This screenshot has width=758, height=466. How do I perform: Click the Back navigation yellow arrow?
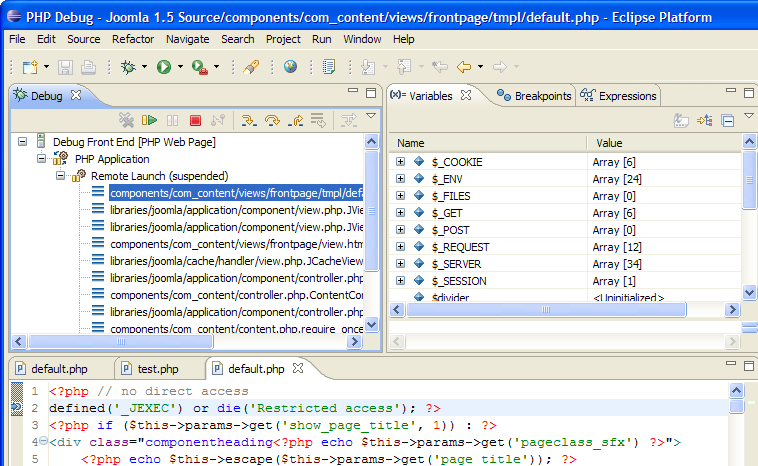pos(464,67)
